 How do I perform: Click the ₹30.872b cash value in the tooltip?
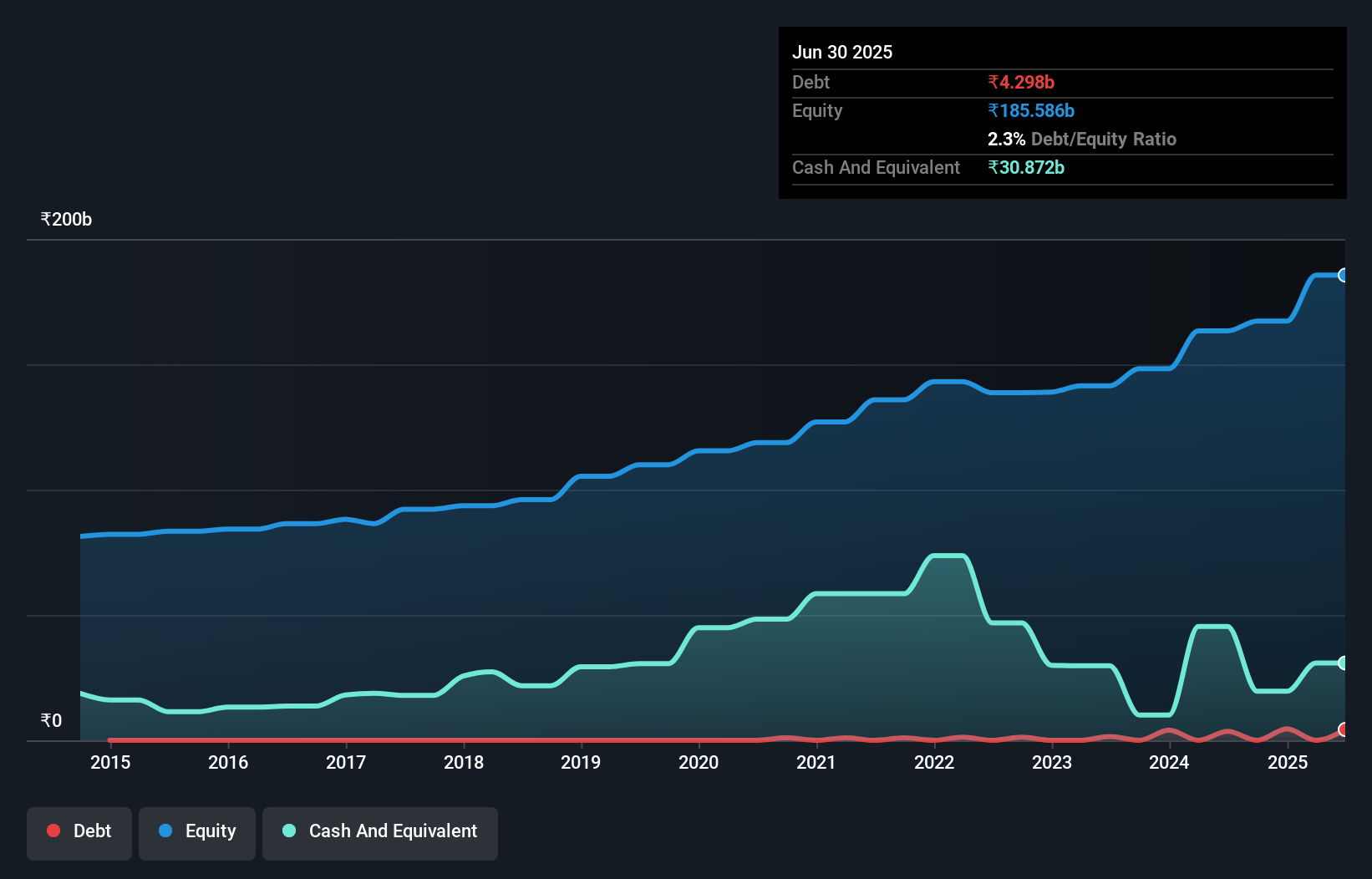click(x=1026, y=168)
